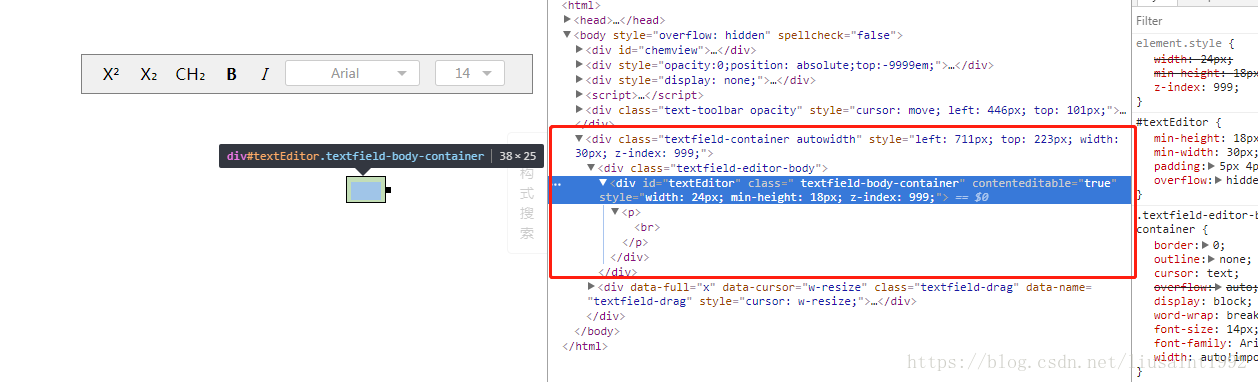The width and height of the screenshot is (1258, 382).
Task: Expand the head element node
Action: click(x=567, y=20)
